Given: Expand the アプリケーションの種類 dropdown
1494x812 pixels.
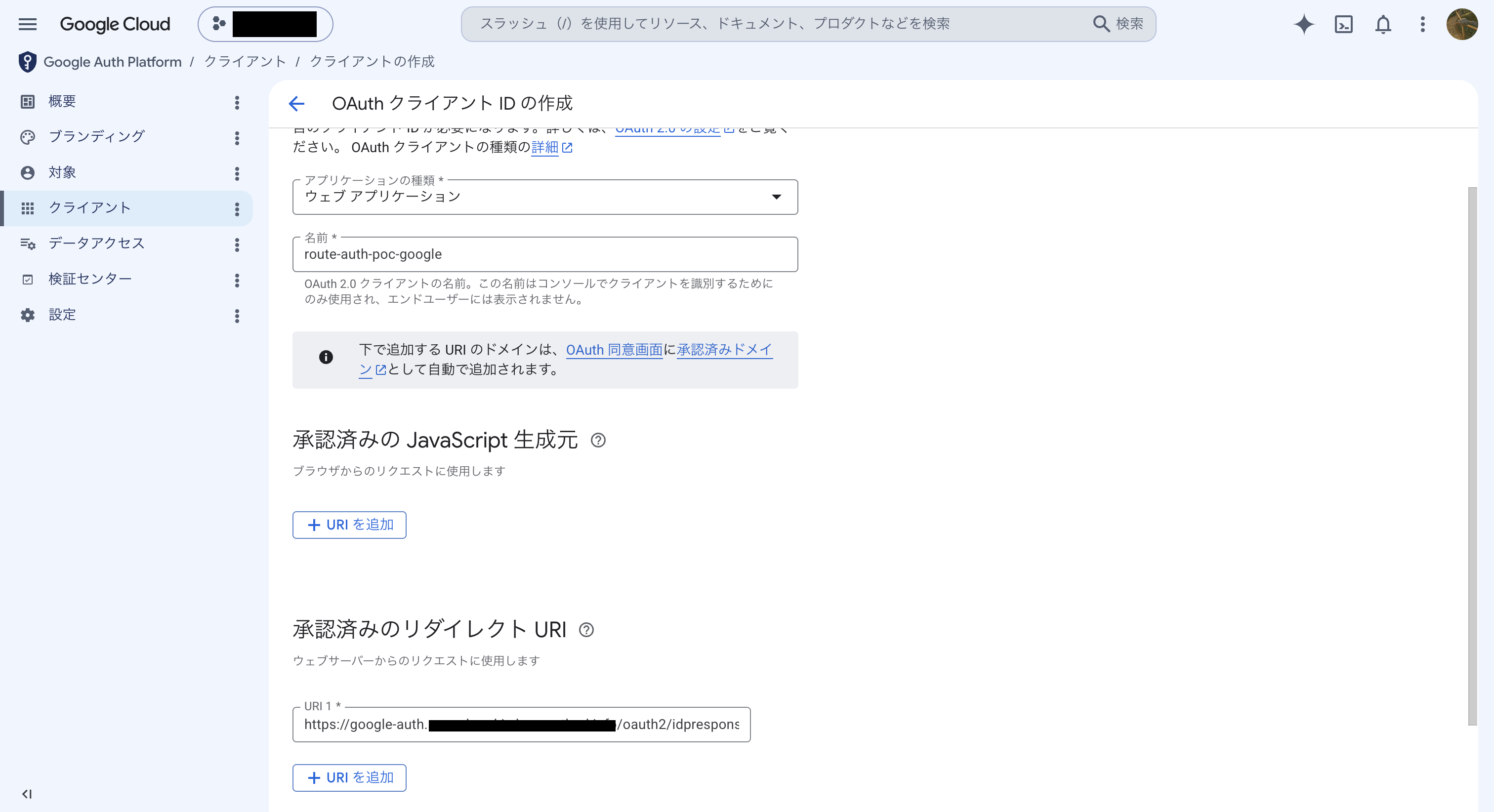Looking at the screenshot, I should [545, 197].
